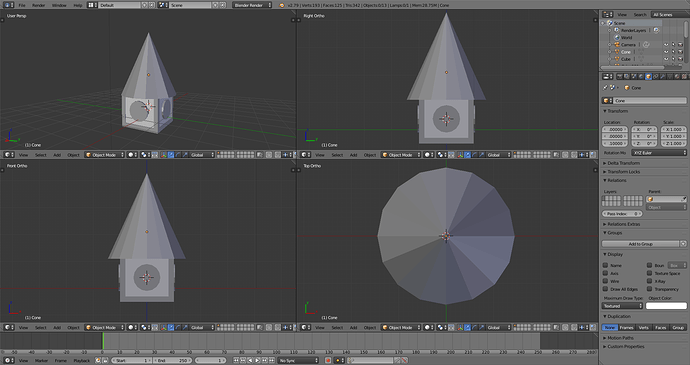Click the Camera object icon in outliner
Image resolution: width=690 pixels, height=365 pixels.
[x=617, y=44]
